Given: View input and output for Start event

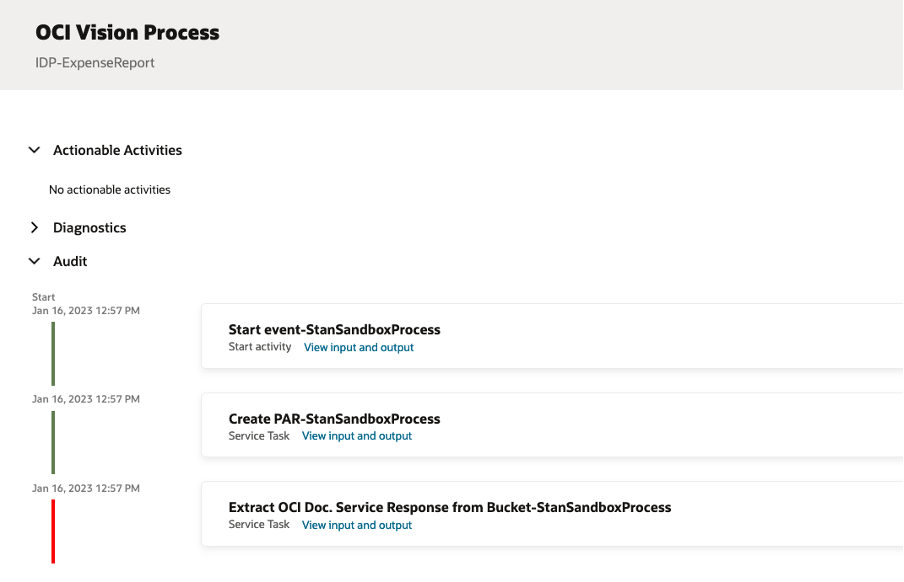Looking at the screenshot, I should point(358,347).
